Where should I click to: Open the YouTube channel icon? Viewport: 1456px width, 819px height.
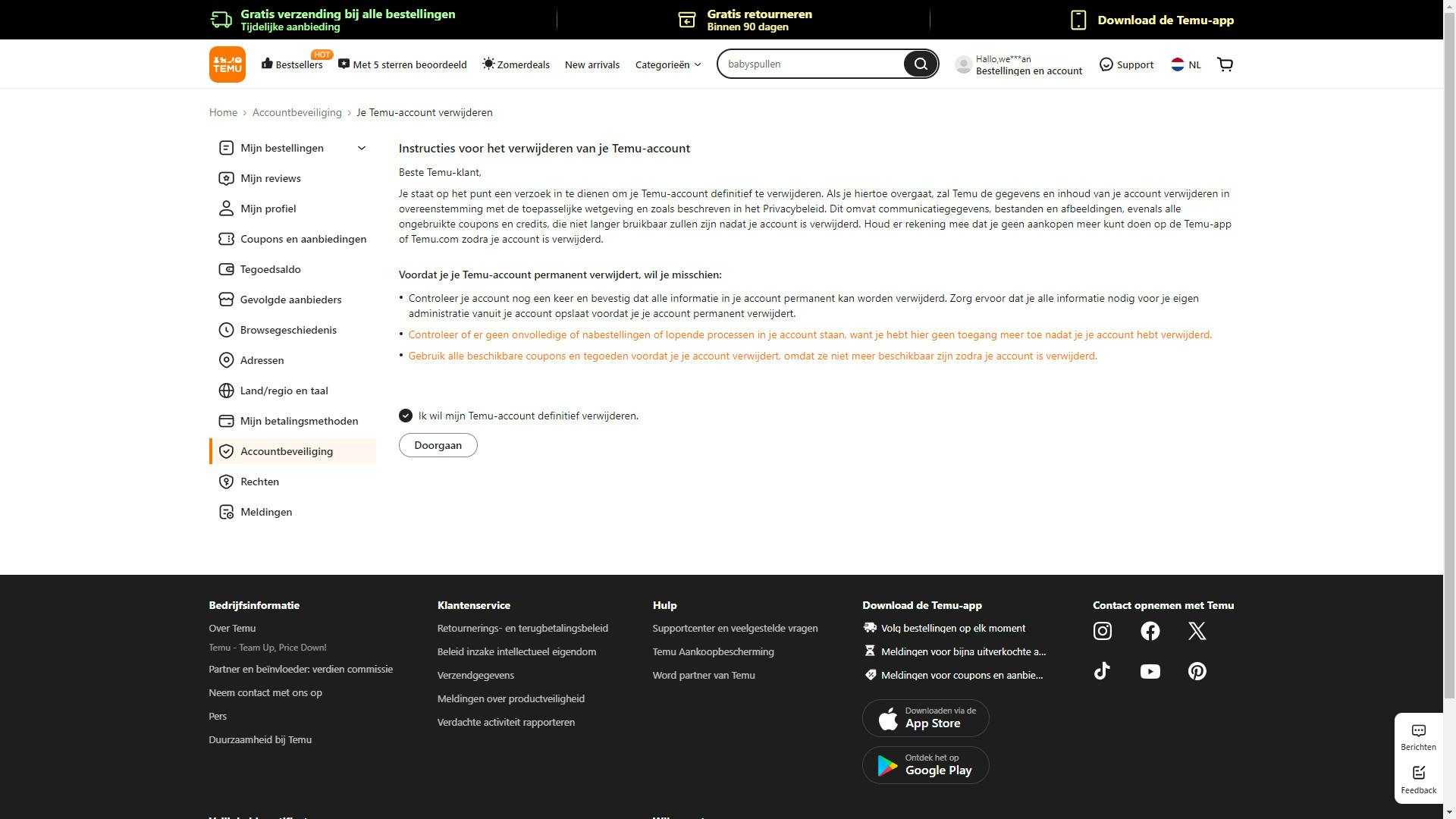tap(1150, 670)
